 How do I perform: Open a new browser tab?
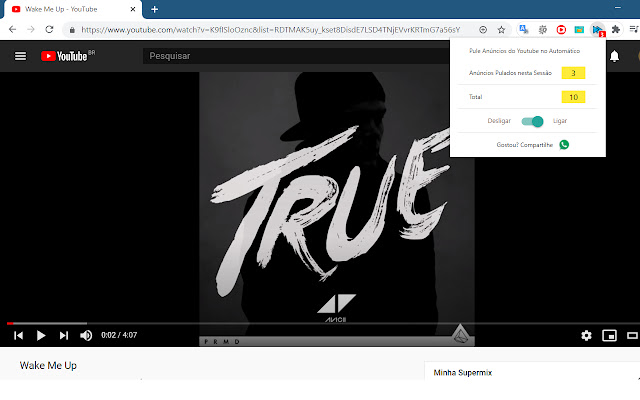coord(154,9)
